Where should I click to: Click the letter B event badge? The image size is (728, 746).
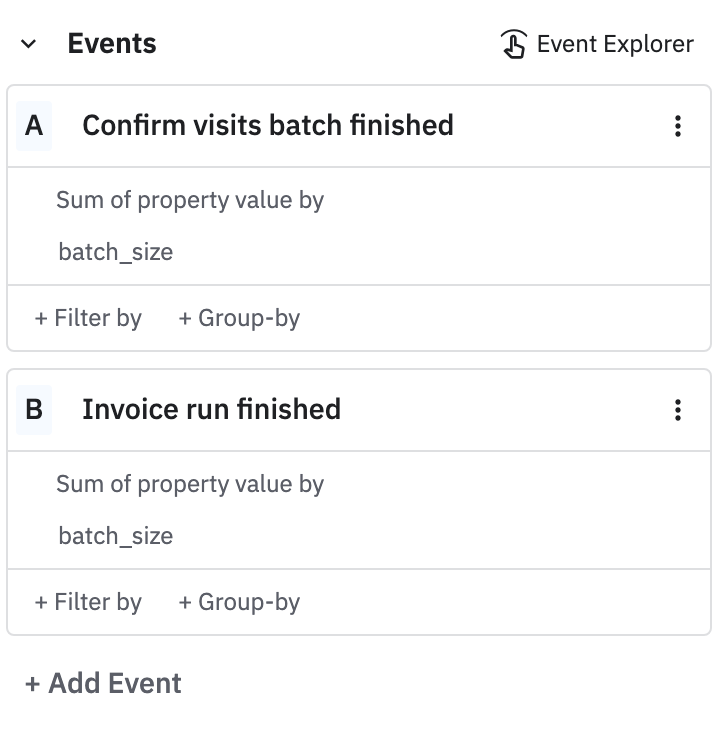tap(34, 410)
